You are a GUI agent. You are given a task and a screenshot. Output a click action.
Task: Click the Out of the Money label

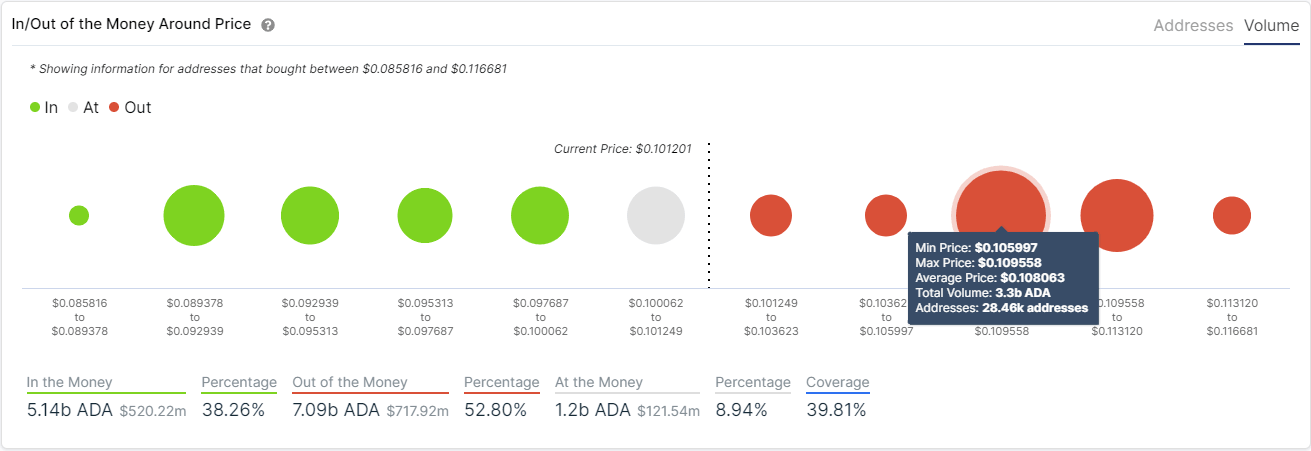pos(350,382)
